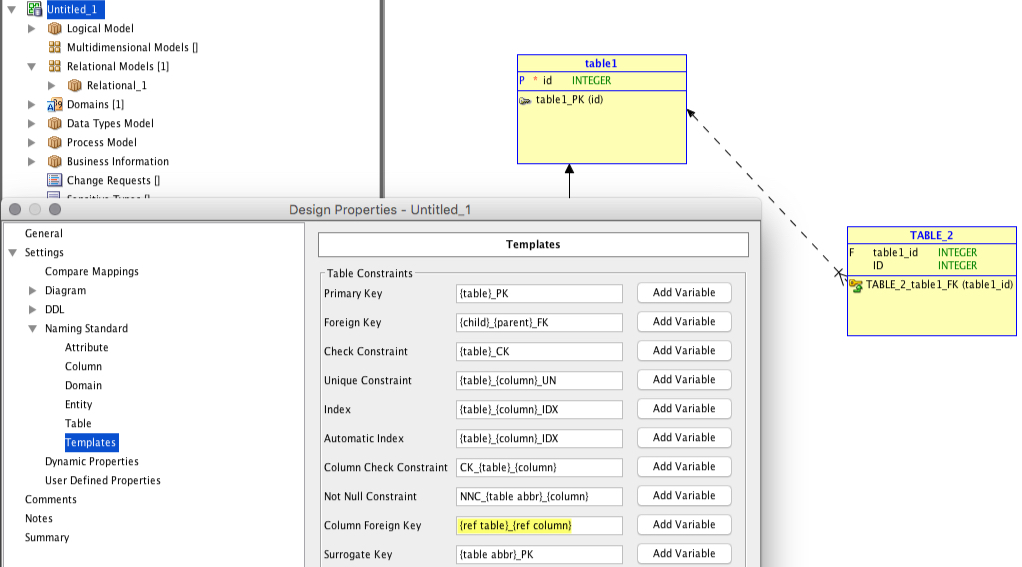Select table1_id column in TABLE_2
1022x567 pixels.
[895, 253]
